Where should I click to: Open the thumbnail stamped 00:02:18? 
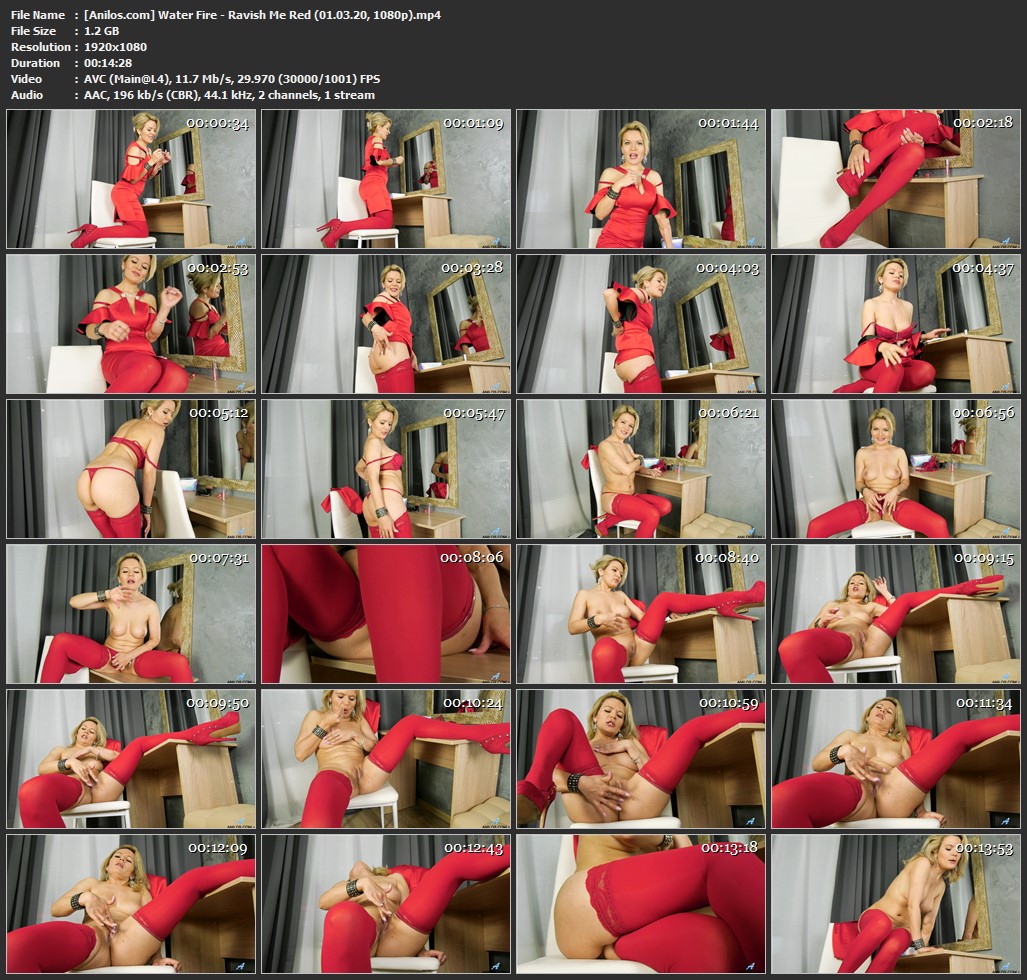[x=895, y=179]
